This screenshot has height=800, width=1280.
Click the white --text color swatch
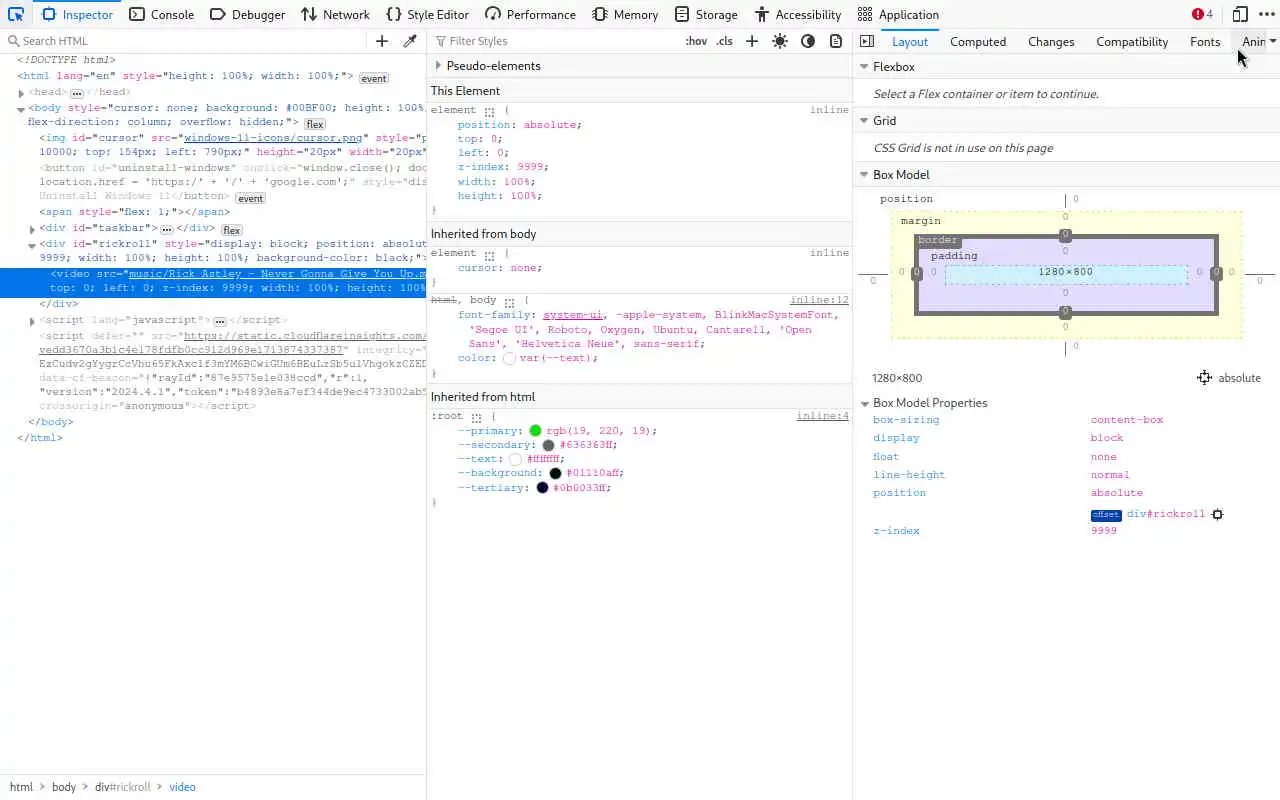pos(516,459)
